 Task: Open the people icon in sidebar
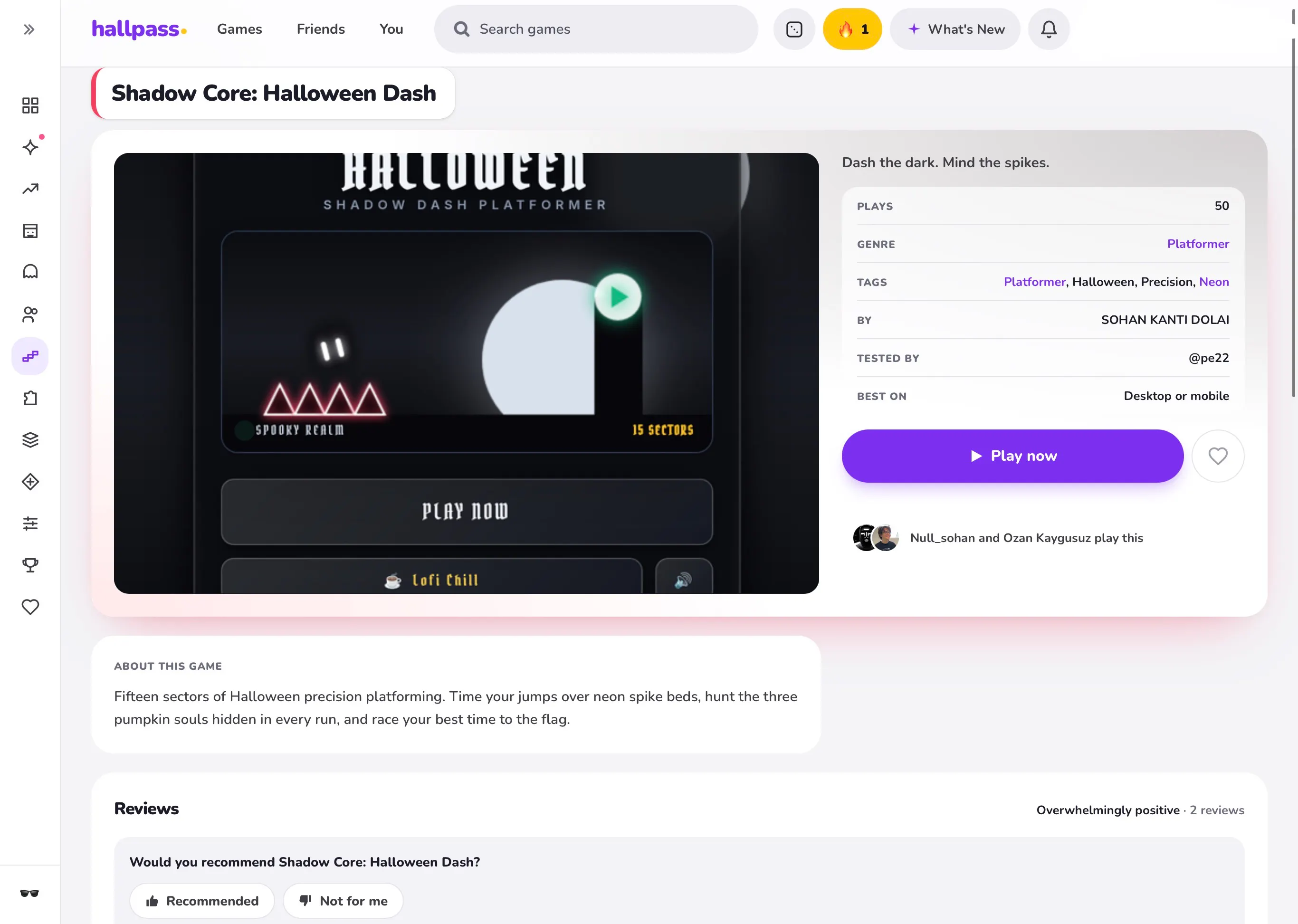30,314
